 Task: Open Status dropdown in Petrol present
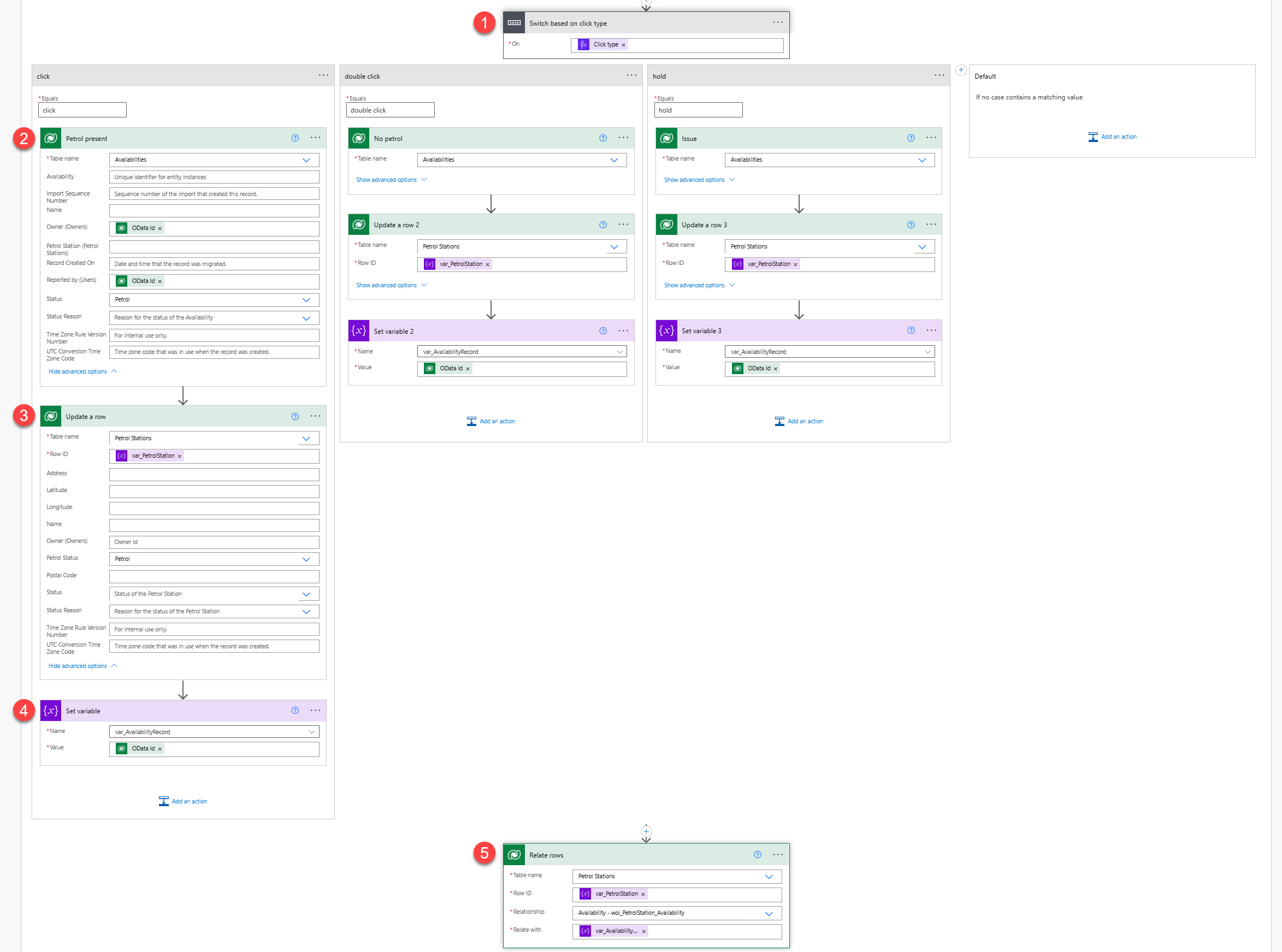pyautogui.click(x=306, y=300)
